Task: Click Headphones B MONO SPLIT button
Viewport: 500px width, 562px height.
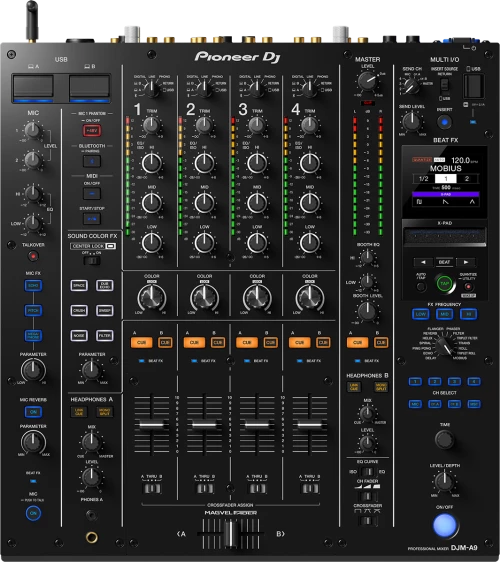Action: tap(381, 387)
